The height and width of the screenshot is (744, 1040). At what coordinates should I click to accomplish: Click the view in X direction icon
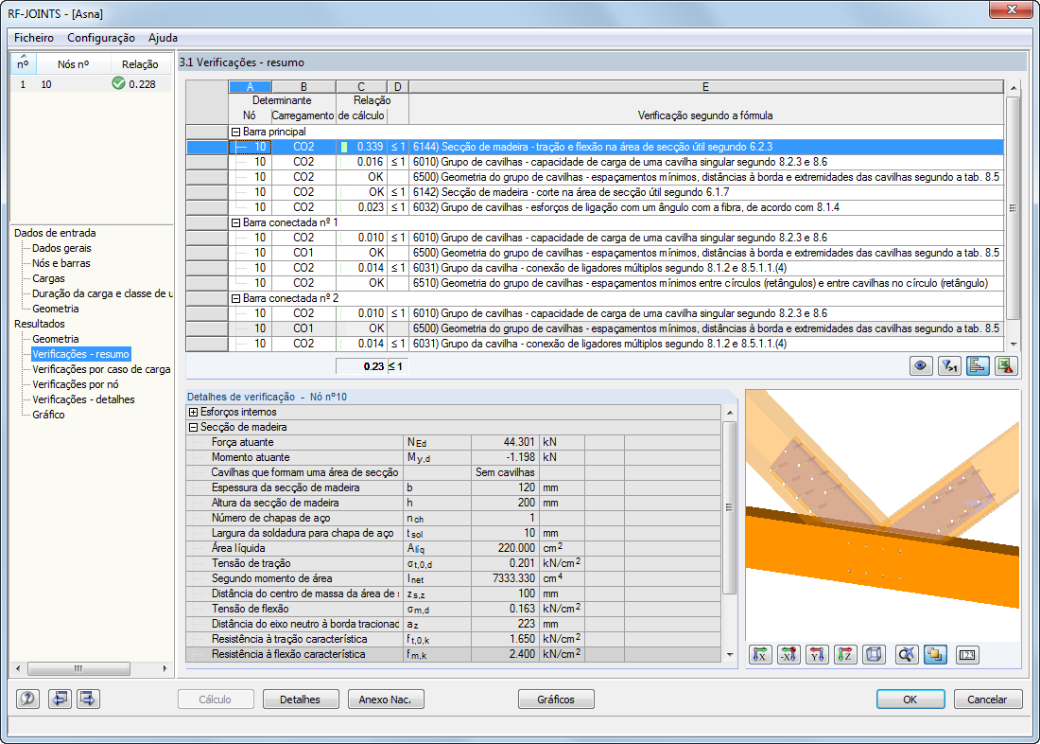760,655
